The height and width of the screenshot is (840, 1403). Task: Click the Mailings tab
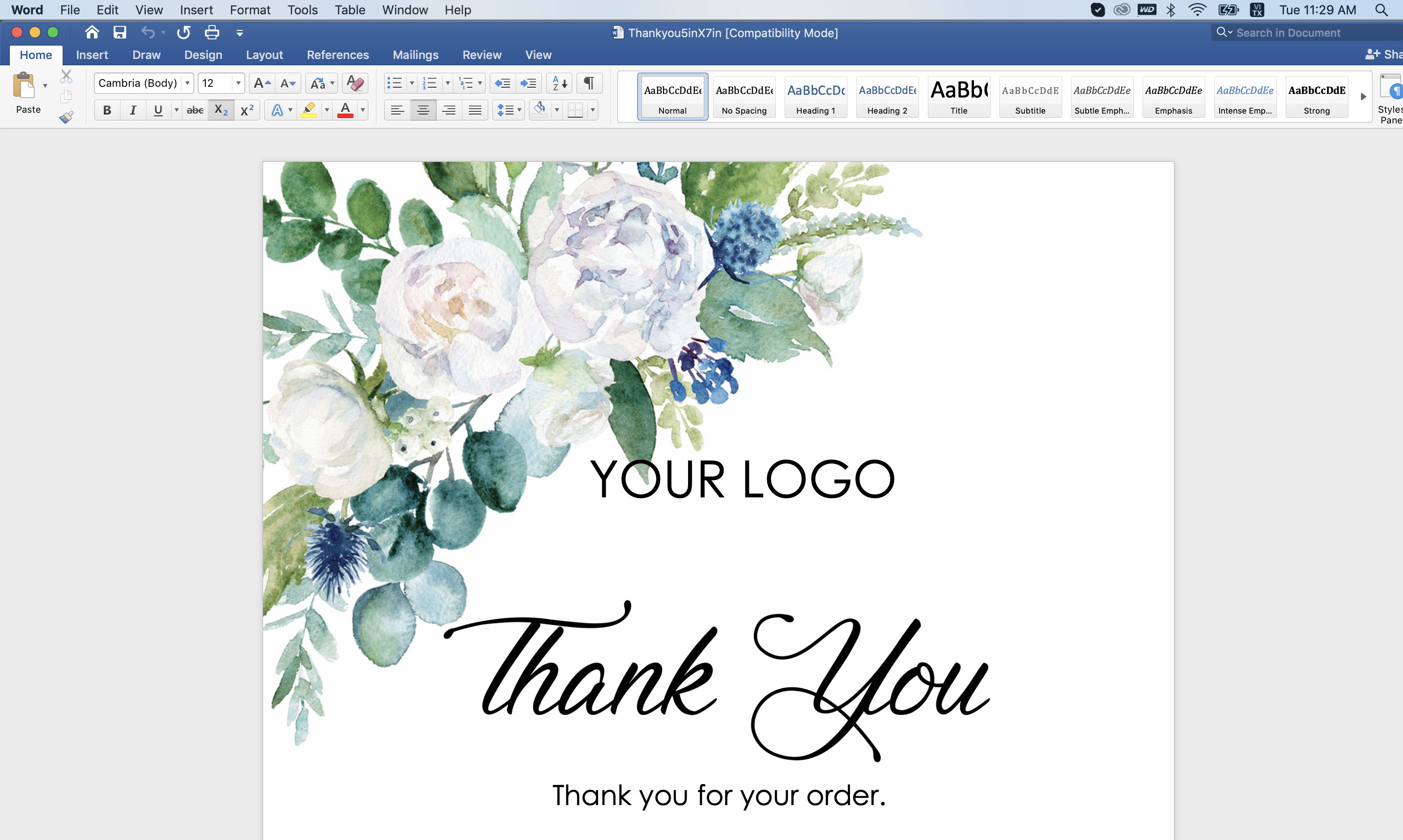coord(415,55)
